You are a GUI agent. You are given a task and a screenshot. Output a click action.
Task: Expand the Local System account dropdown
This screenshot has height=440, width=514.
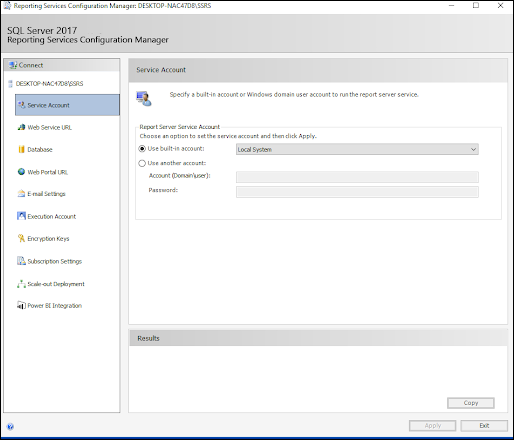[x=357, y=149]
